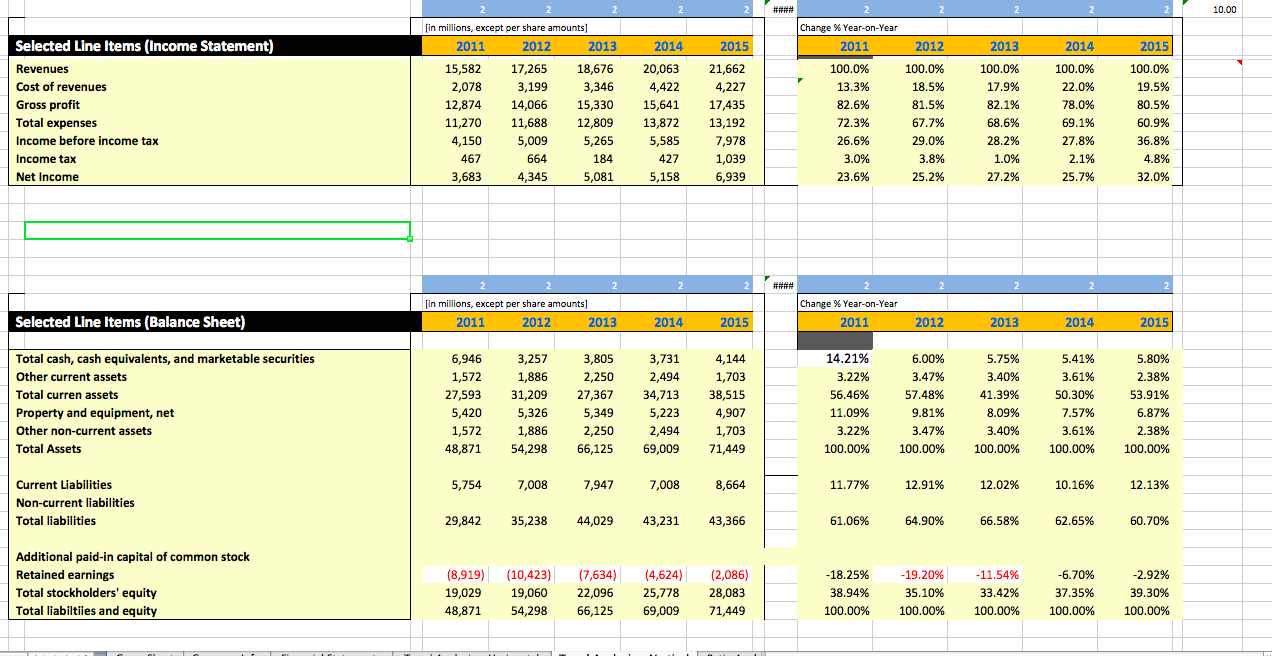Select Total stockholders' equity 2011 percentage 38.94%
1272x656 pixels.
(849, 593)
